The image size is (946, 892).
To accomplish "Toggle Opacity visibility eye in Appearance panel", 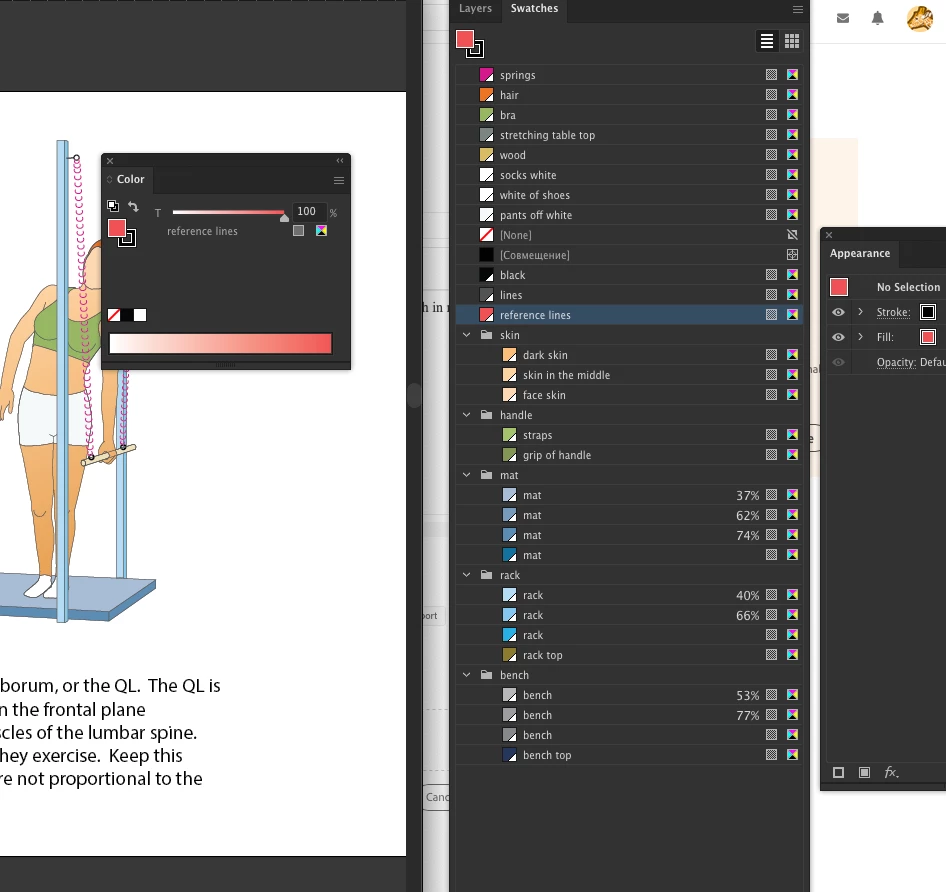I will click(x=839, y=362).
